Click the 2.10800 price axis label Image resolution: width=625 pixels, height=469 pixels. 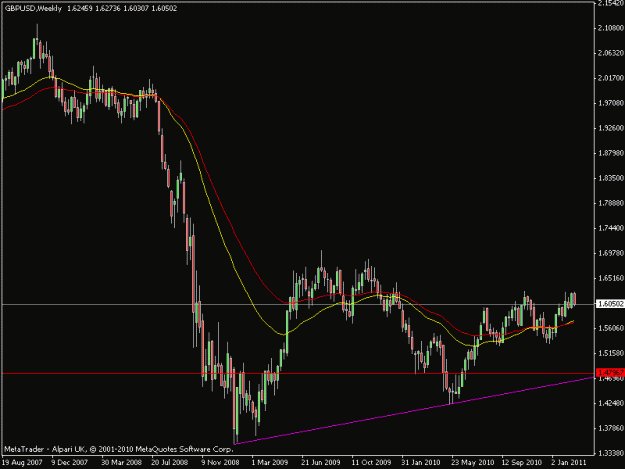pos(611,28)
